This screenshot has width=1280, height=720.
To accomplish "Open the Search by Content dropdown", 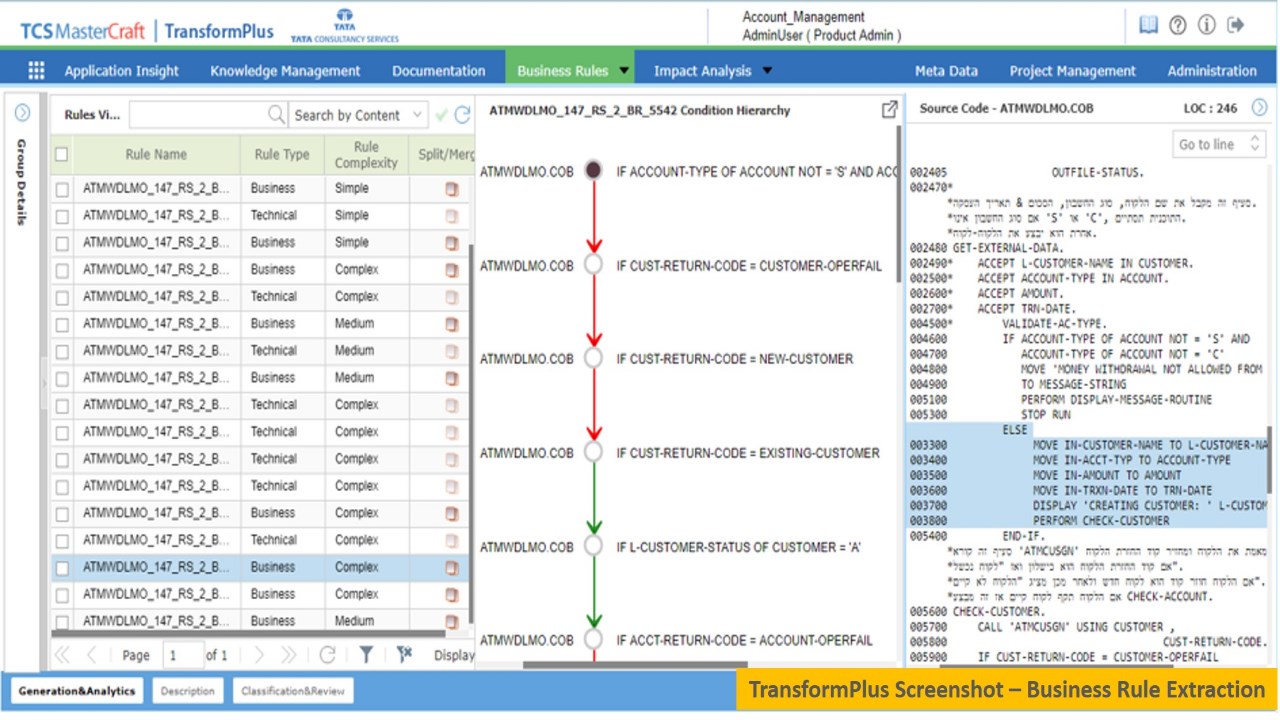I will (x=358, y=115).
